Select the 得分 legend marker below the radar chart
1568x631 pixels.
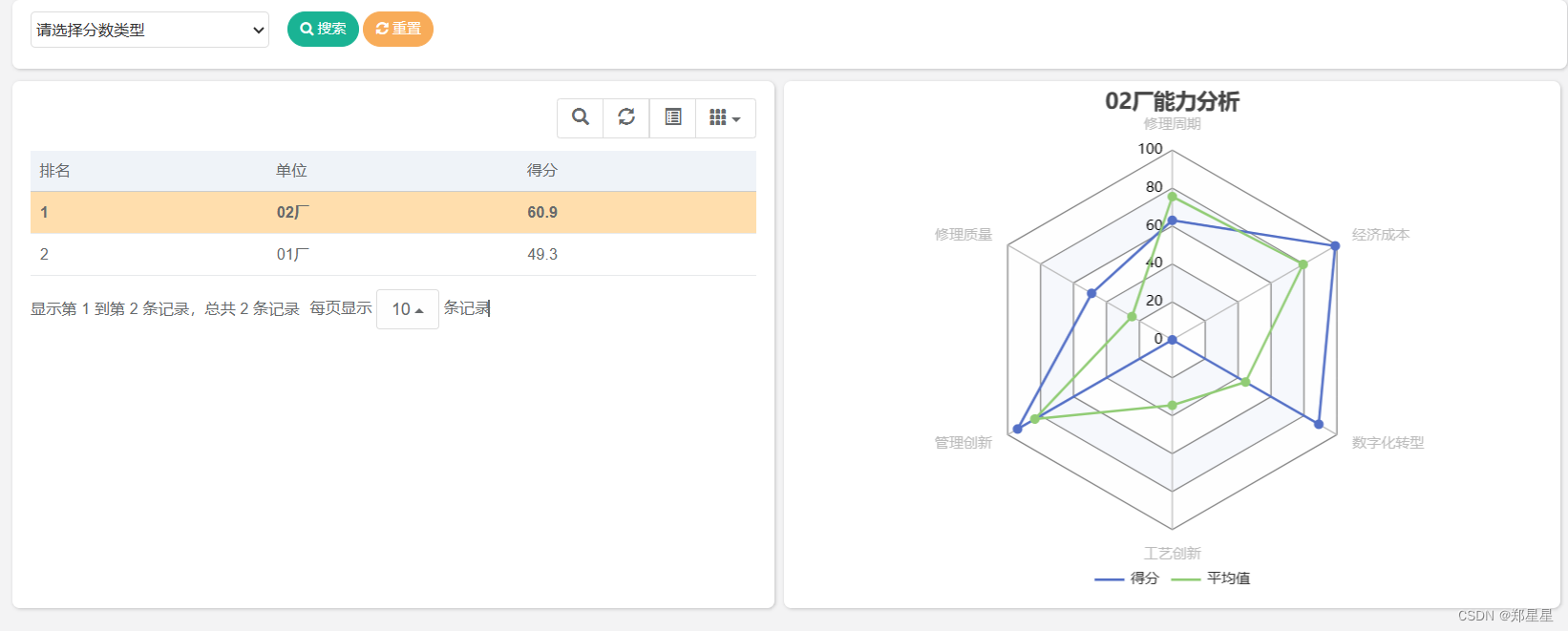point(1110,578)
